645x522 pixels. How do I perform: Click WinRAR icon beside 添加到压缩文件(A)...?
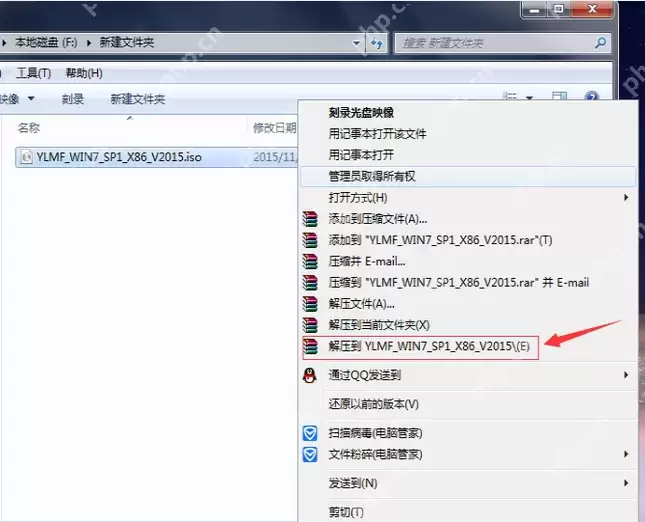coord(310,219)
